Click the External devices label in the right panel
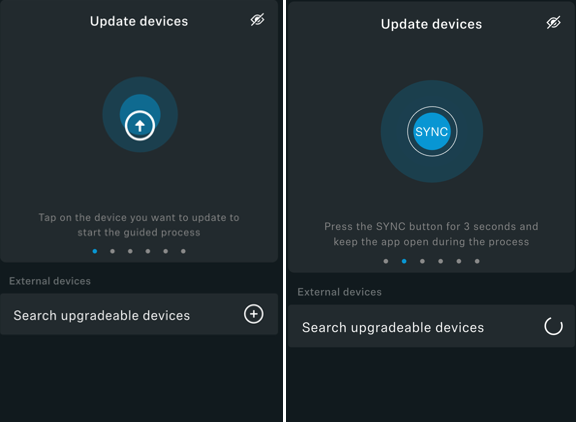Image resolution: width=576 pixels, height=422 pixels. click(339, 292)
